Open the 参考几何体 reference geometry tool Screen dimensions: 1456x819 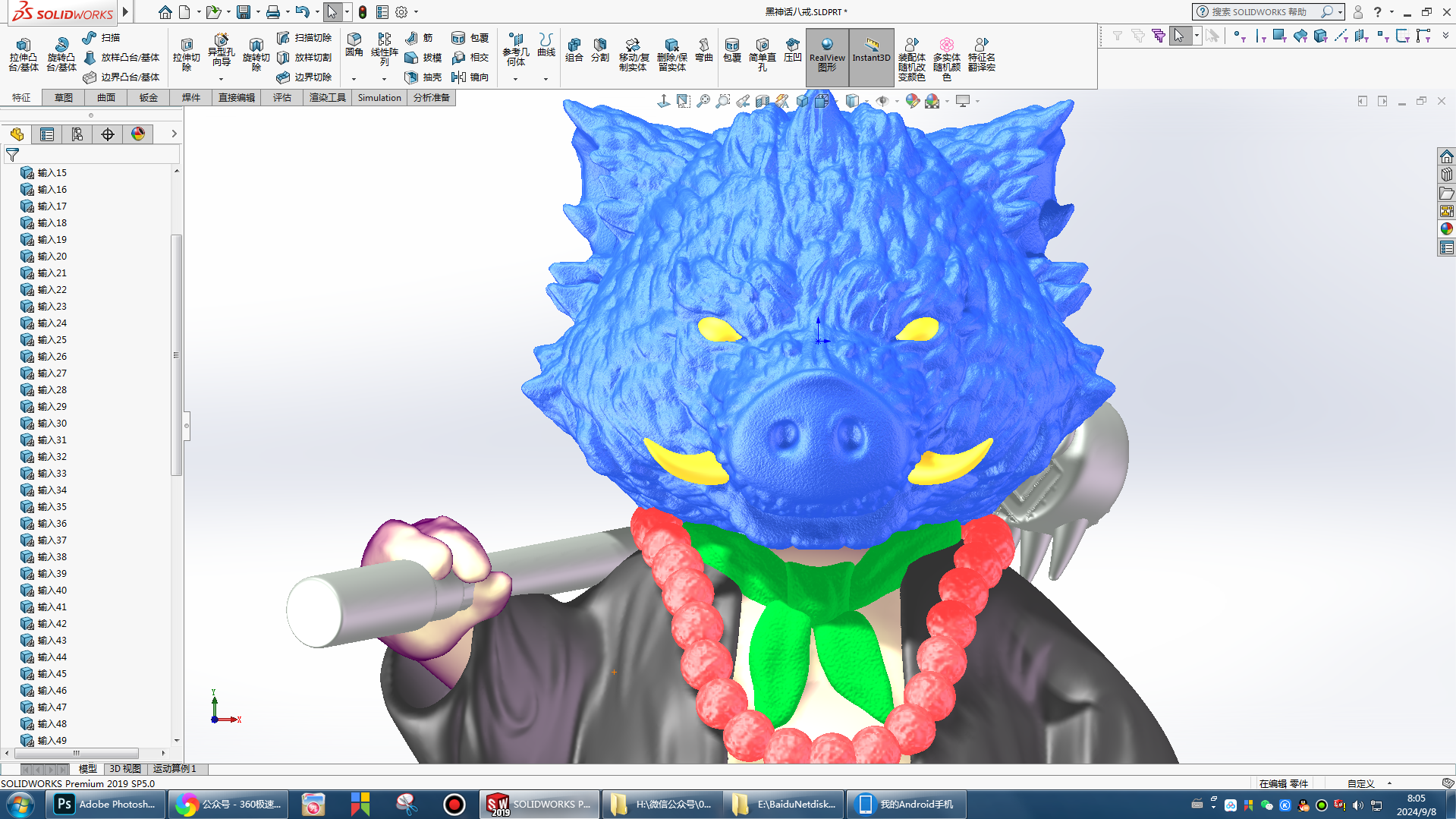click(x=516, y=49)
